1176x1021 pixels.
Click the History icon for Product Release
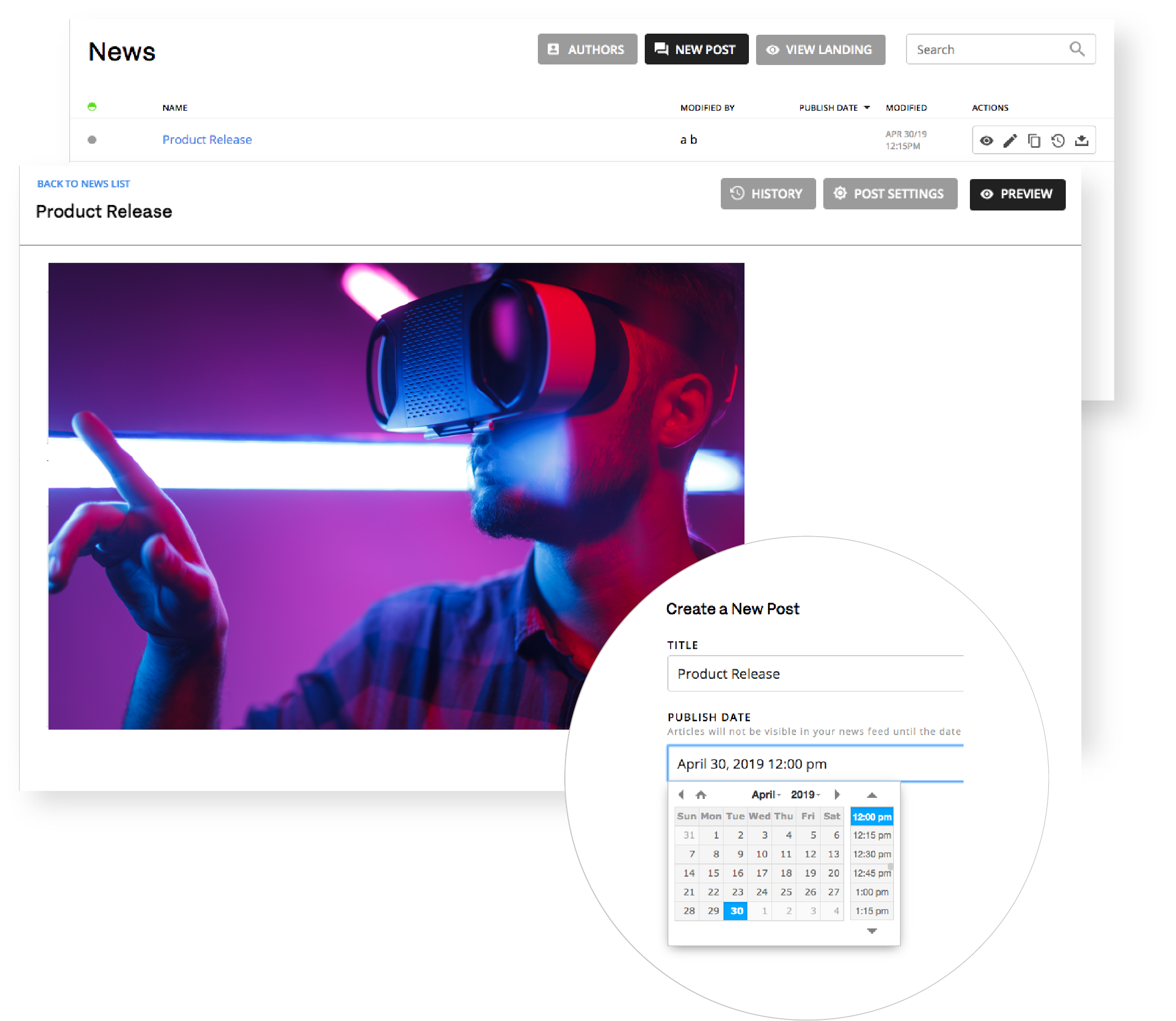(1056, 140)
